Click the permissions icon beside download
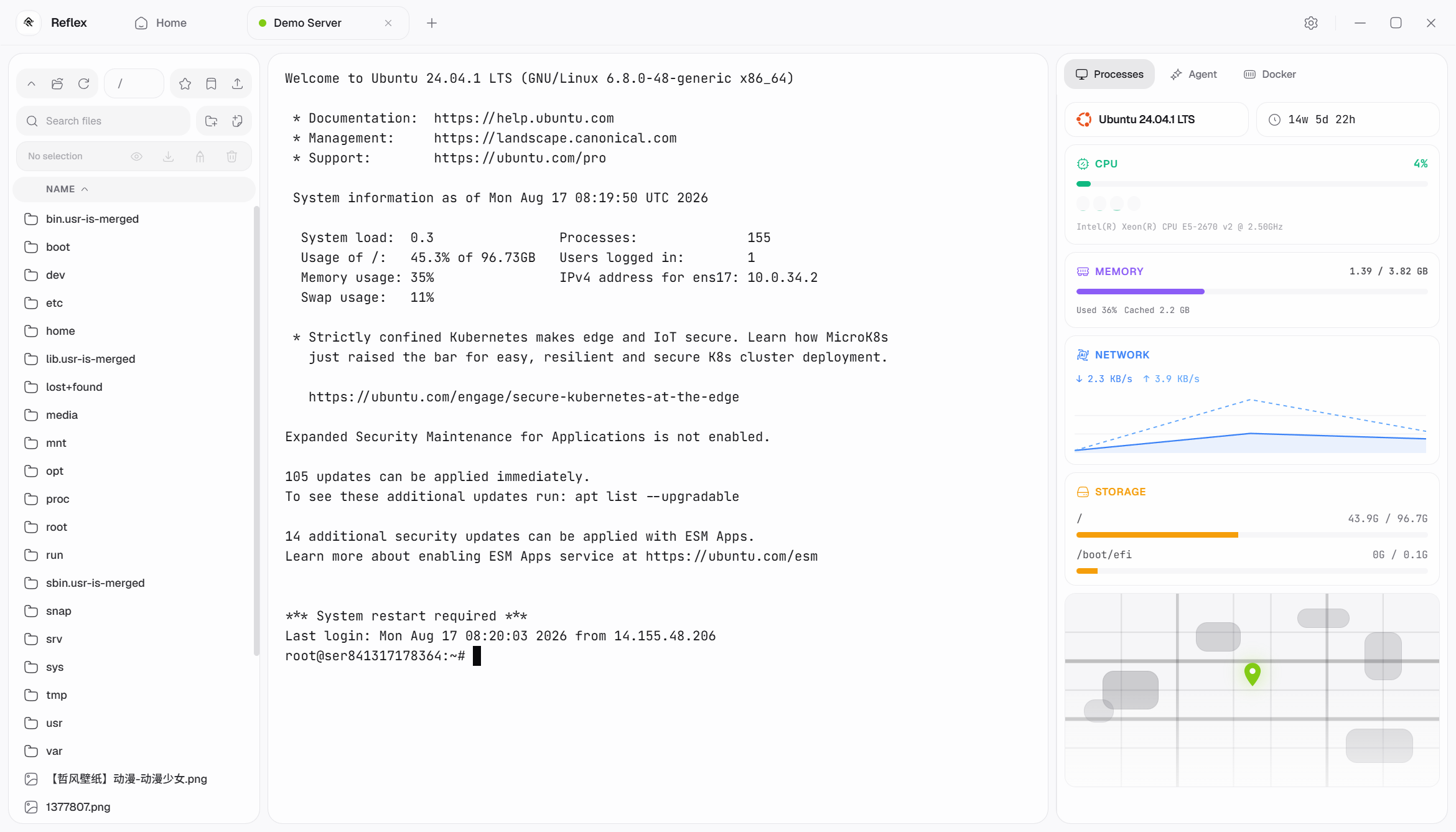This screenshot has width=1456, height=832. pos(200,156)
